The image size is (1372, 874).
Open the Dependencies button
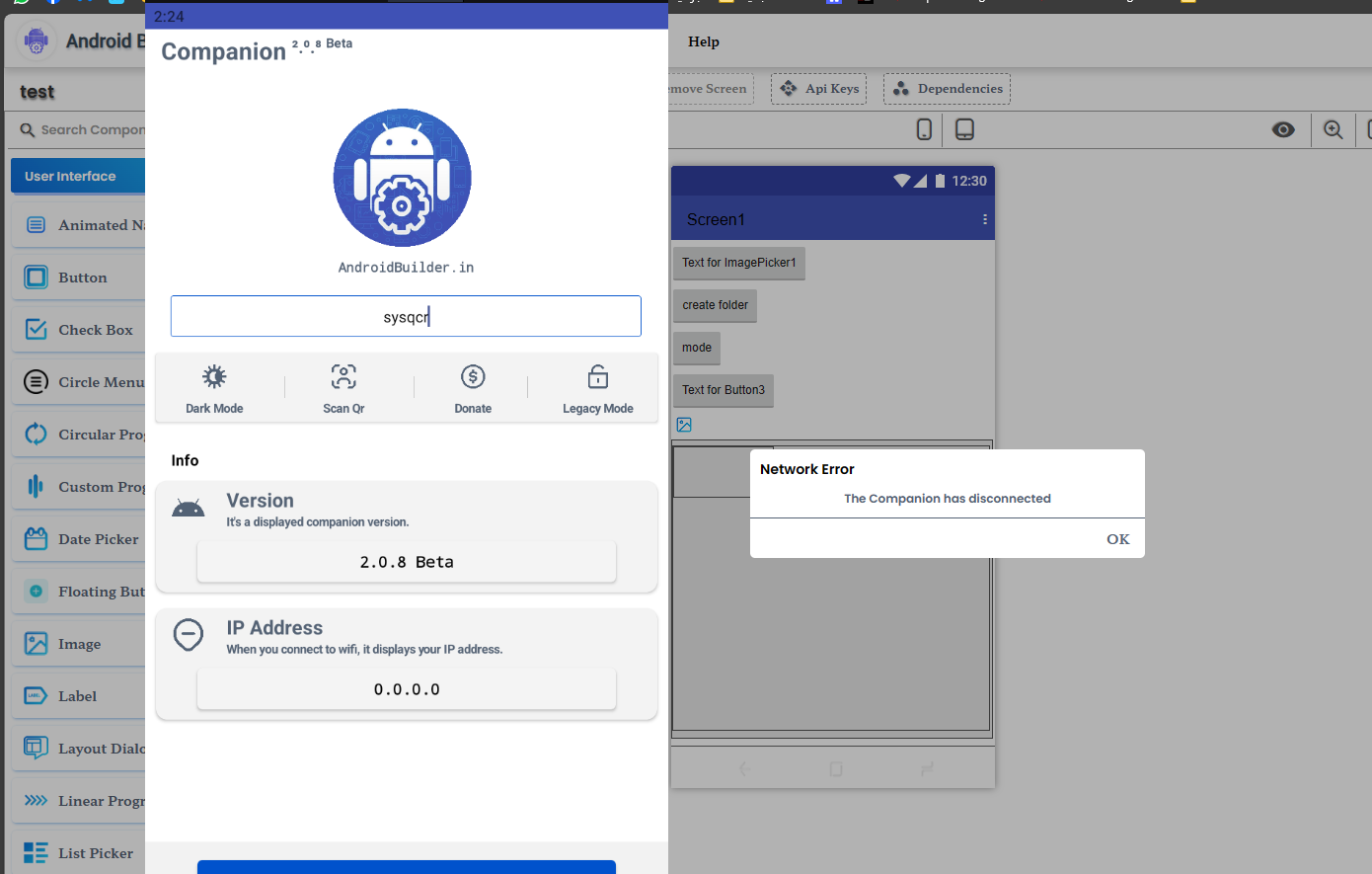pos(947,89)
